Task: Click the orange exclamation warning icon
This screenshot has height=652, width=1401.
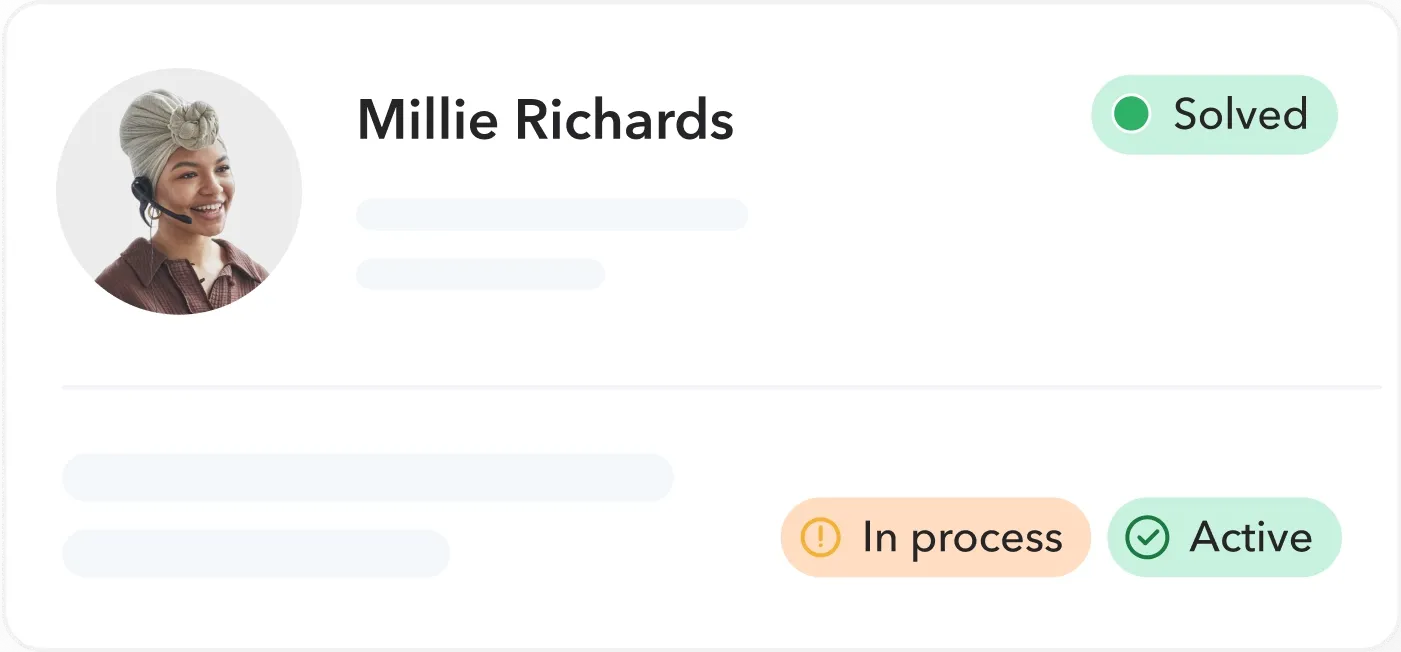Action: click(x=820, y=538)
